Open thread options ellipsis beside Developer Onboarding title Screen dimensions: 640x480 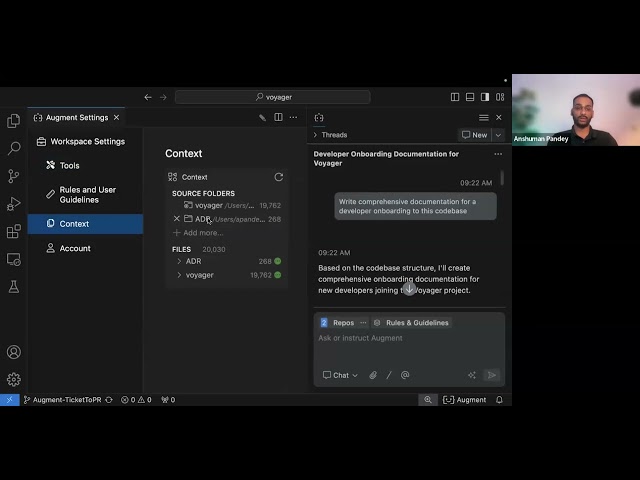[x=498, y=154]
